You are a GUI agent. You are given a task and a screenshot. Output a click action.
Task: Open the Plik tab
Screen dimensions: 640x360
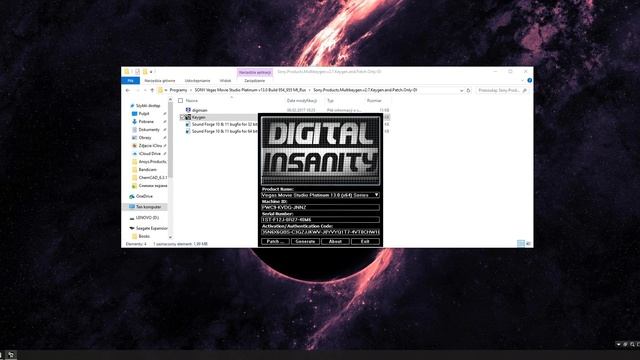click(x=131, y=81)
